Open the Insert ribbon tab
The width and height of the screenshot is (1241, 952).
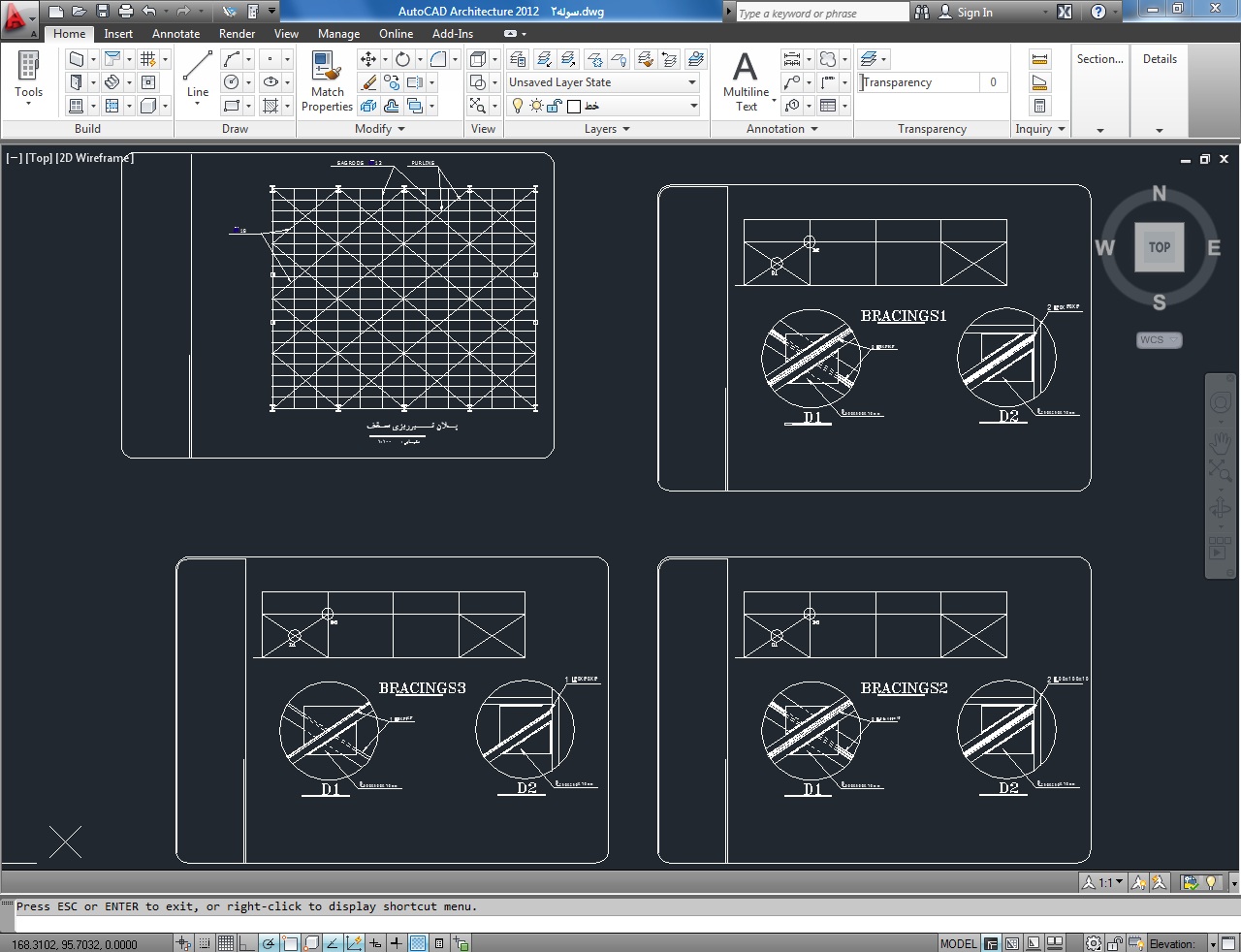(x=118, y=34)
